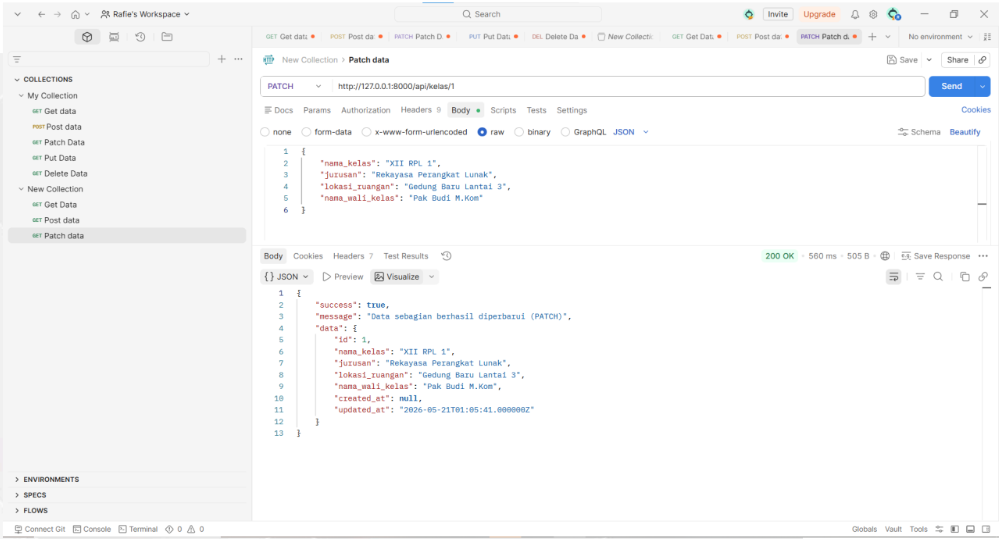Expand the FLOWS section

coord(17,511)
